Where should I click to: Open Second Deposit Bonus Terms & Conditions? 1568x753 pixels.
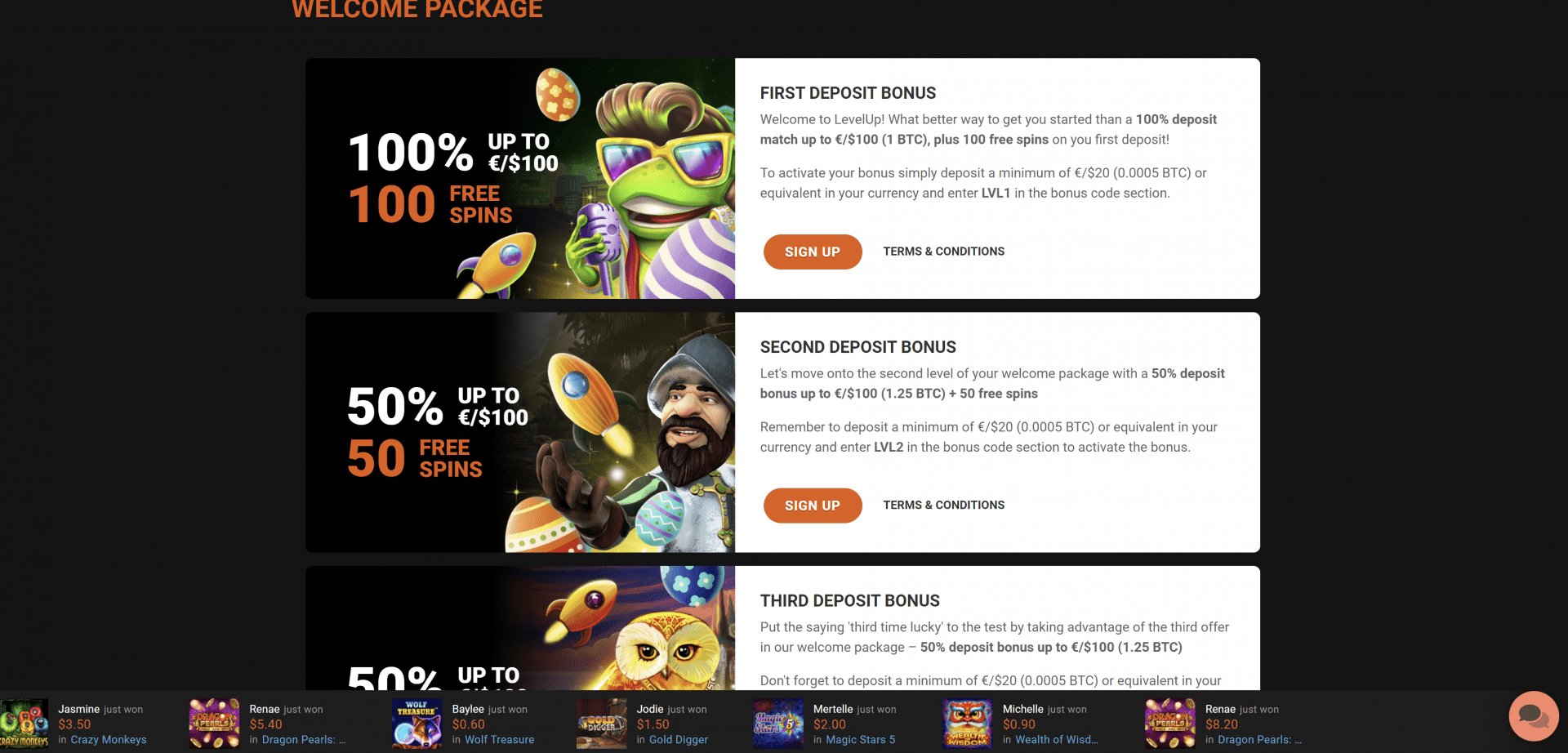(x=944, y=506)
